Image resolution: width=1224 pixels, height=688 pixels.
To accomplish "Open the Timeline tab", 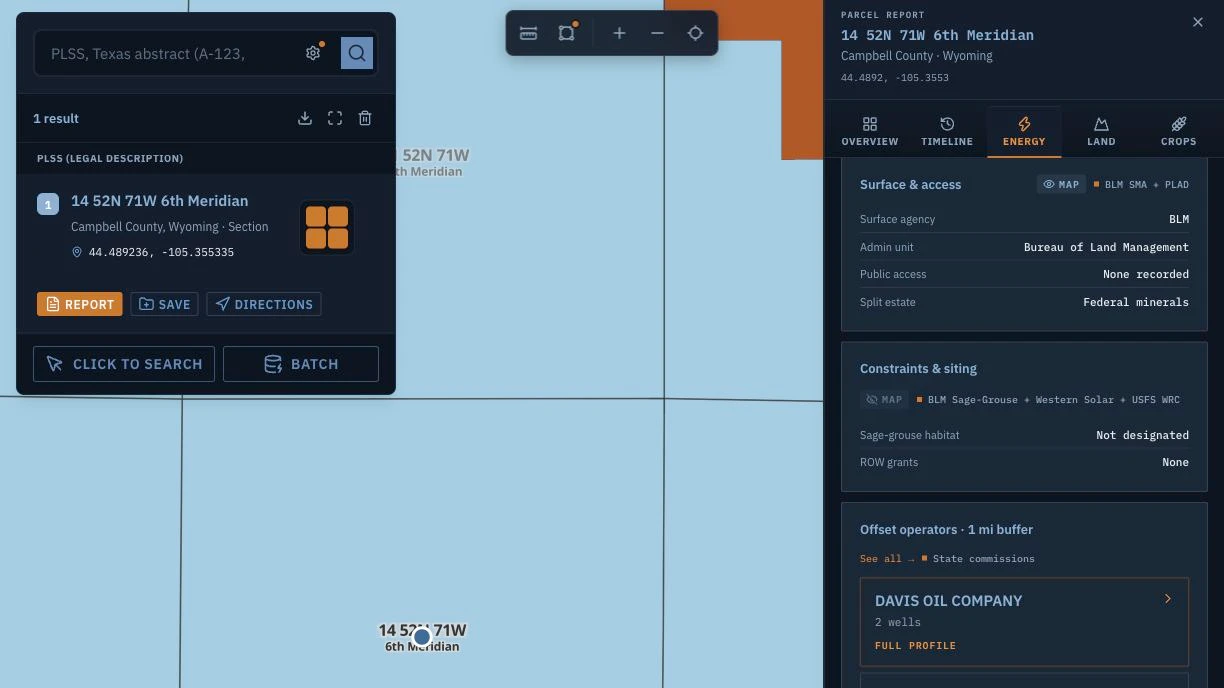I will [947, 132].
